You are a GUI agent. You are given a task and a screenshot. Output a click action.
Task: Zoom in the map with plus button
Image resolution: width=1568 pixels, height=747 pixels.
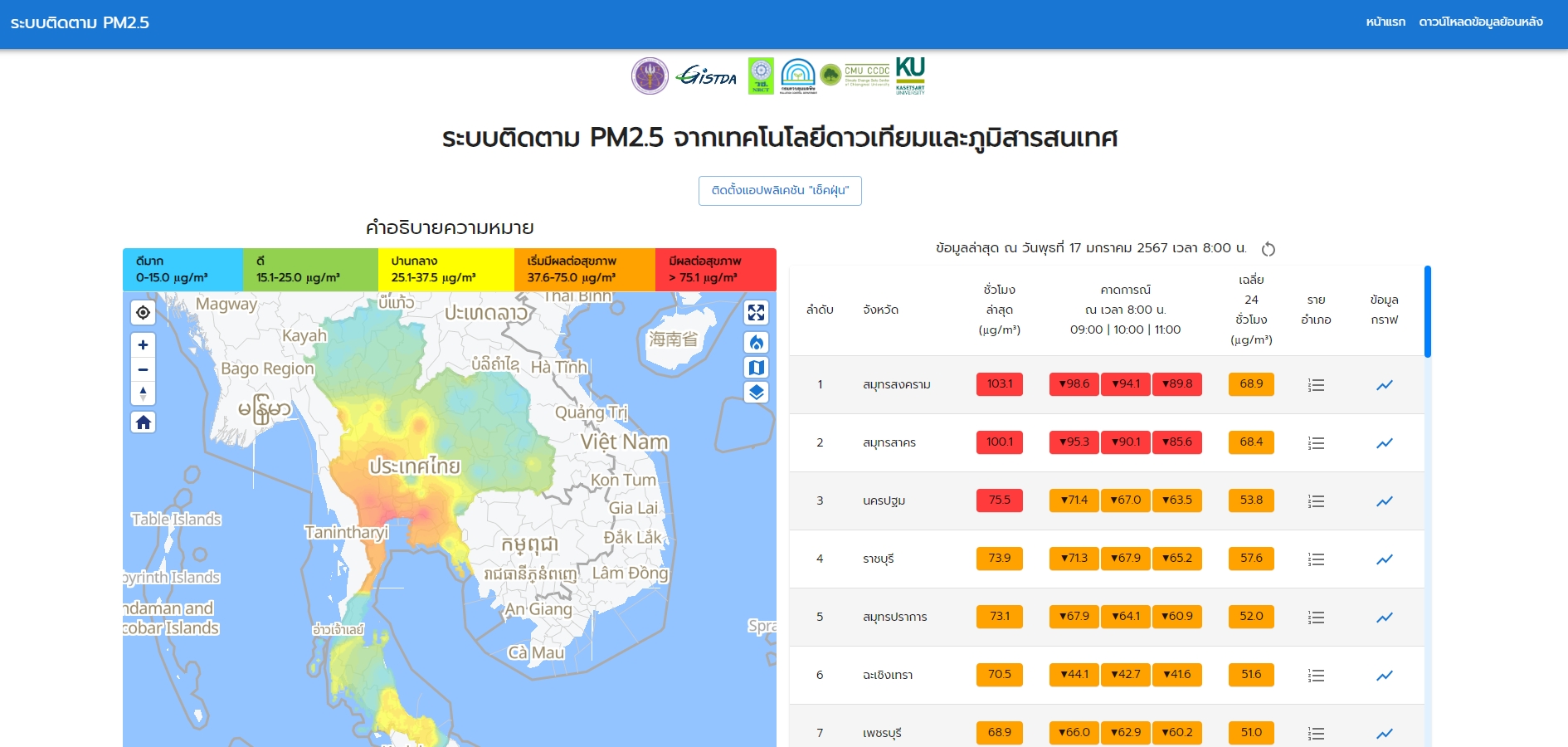144,344
